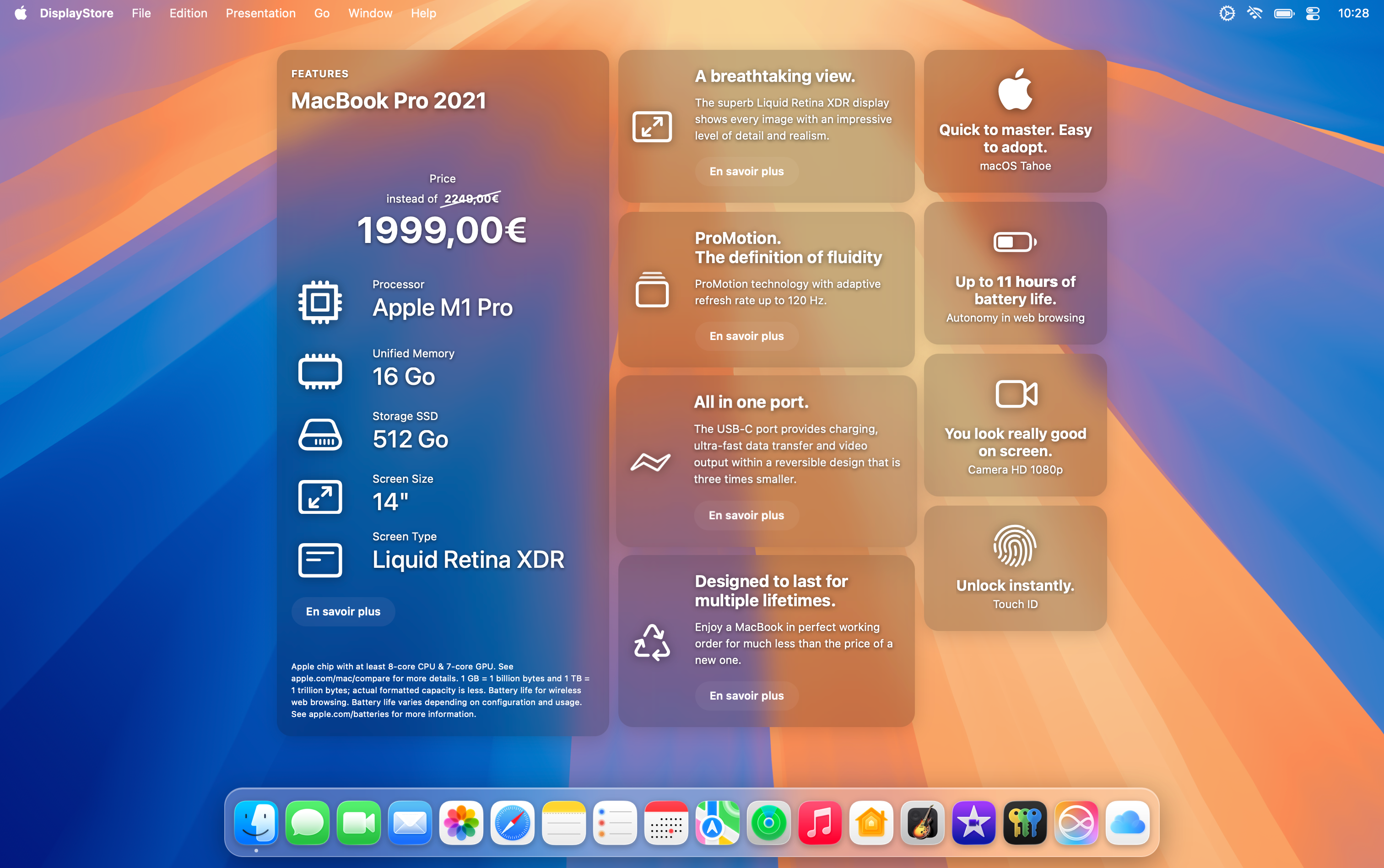Click En savoir plus under Designed to last
1384x868 pixels.
pyautogui.click(x=746, y=695)
